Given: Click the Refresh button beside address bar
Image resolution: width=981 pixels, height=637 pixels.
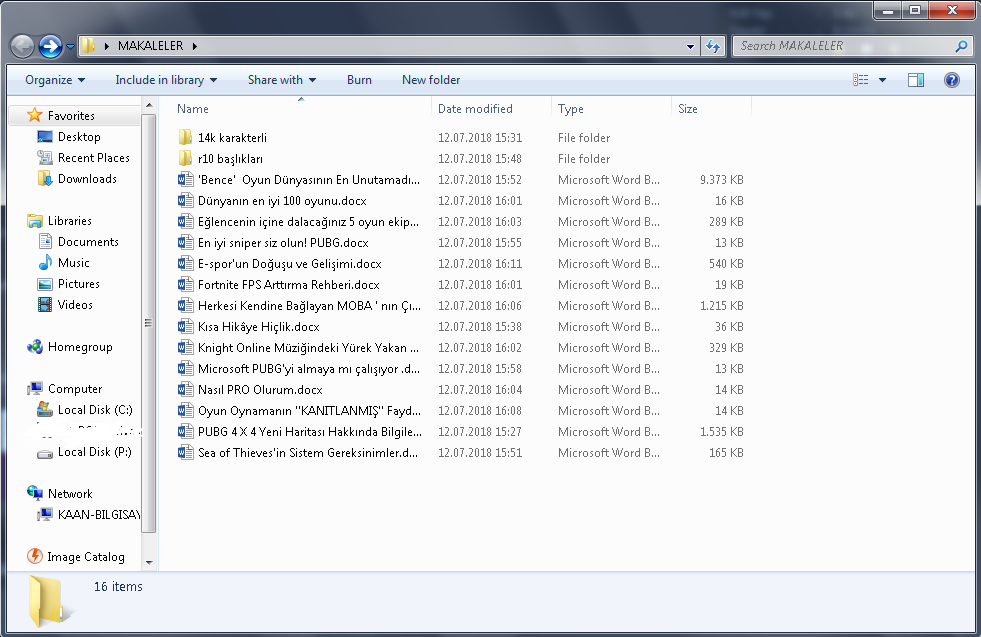Looking at the screenshot, I should click(x=713, y=46).
